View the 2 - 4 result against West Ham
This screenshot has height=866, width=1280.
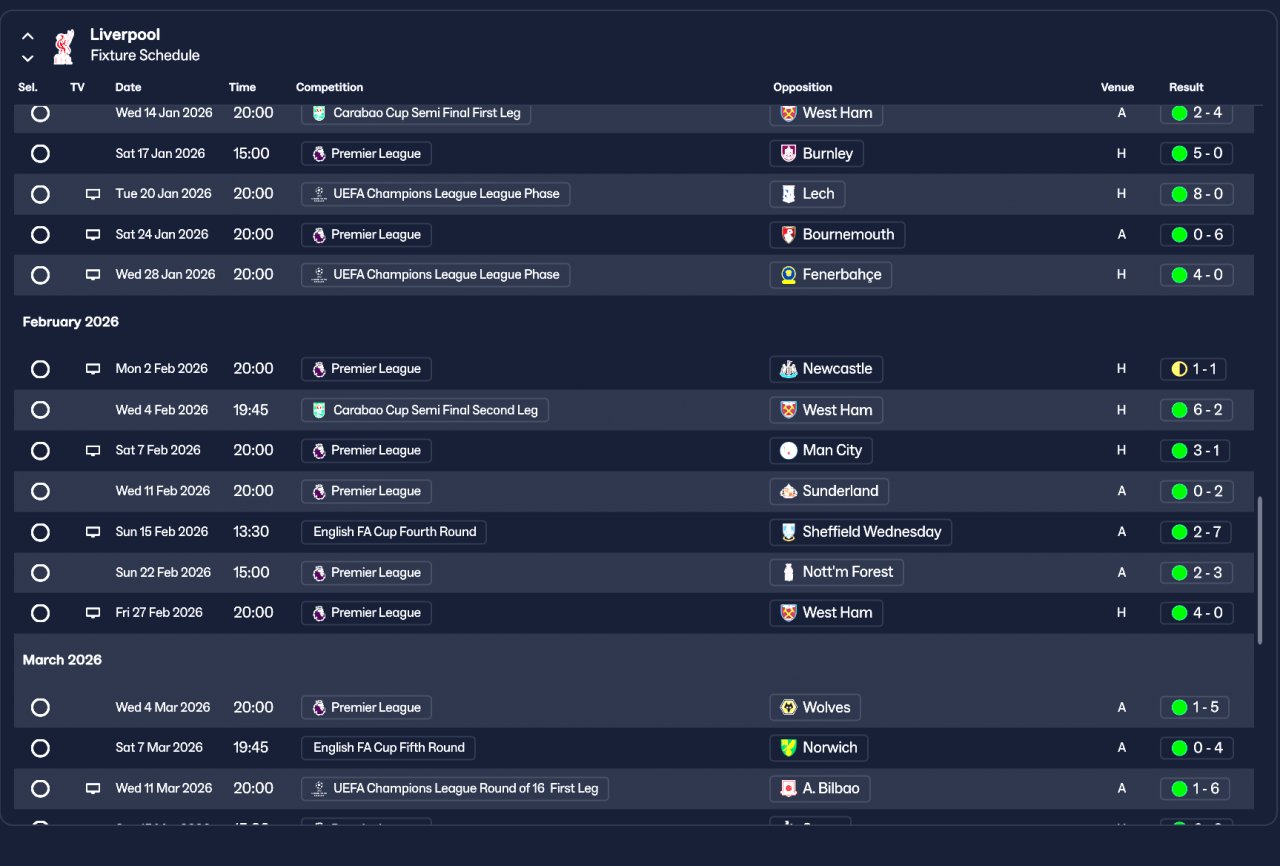coord(1197,113)
